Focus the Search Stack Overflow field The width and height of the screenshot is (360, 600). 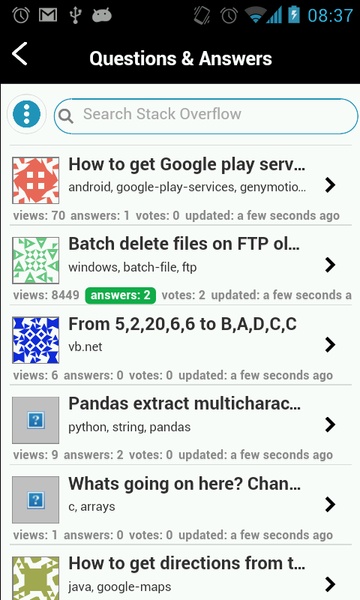(x=206, y=116)
